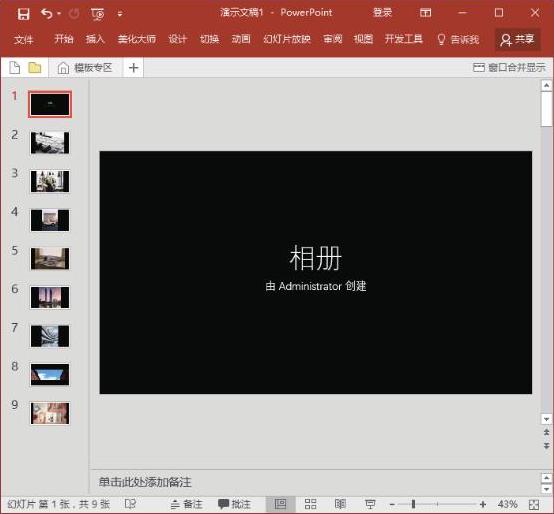Click the Save icon in quick access toolbar
The width and height of the screenshot is (554, 514).
23,14
